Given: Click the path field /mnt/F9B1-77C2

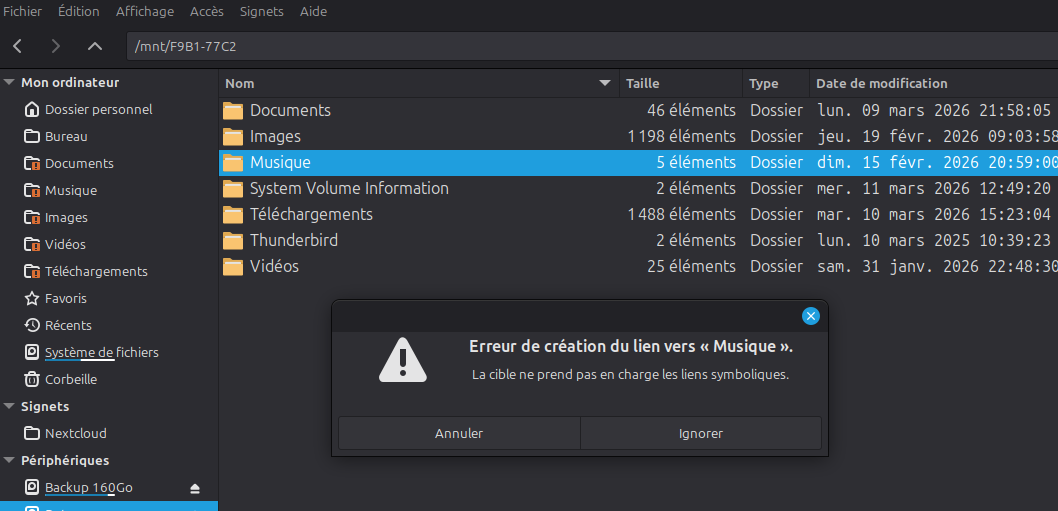Looking at the screenshot, I should coord(590,46).
